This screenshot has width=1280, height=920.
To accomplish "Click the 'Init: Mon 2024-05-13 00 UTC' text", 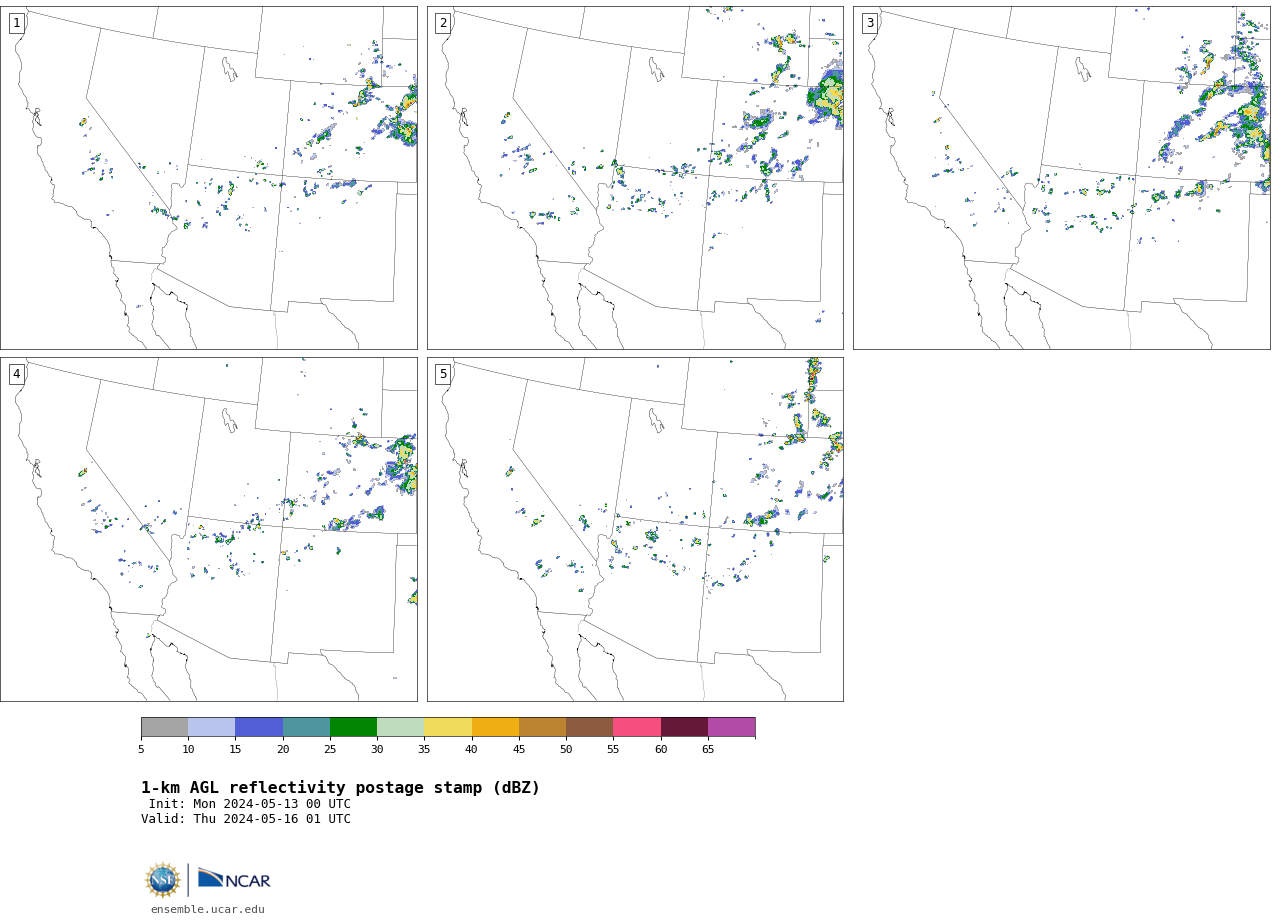I will click(250, 804).
